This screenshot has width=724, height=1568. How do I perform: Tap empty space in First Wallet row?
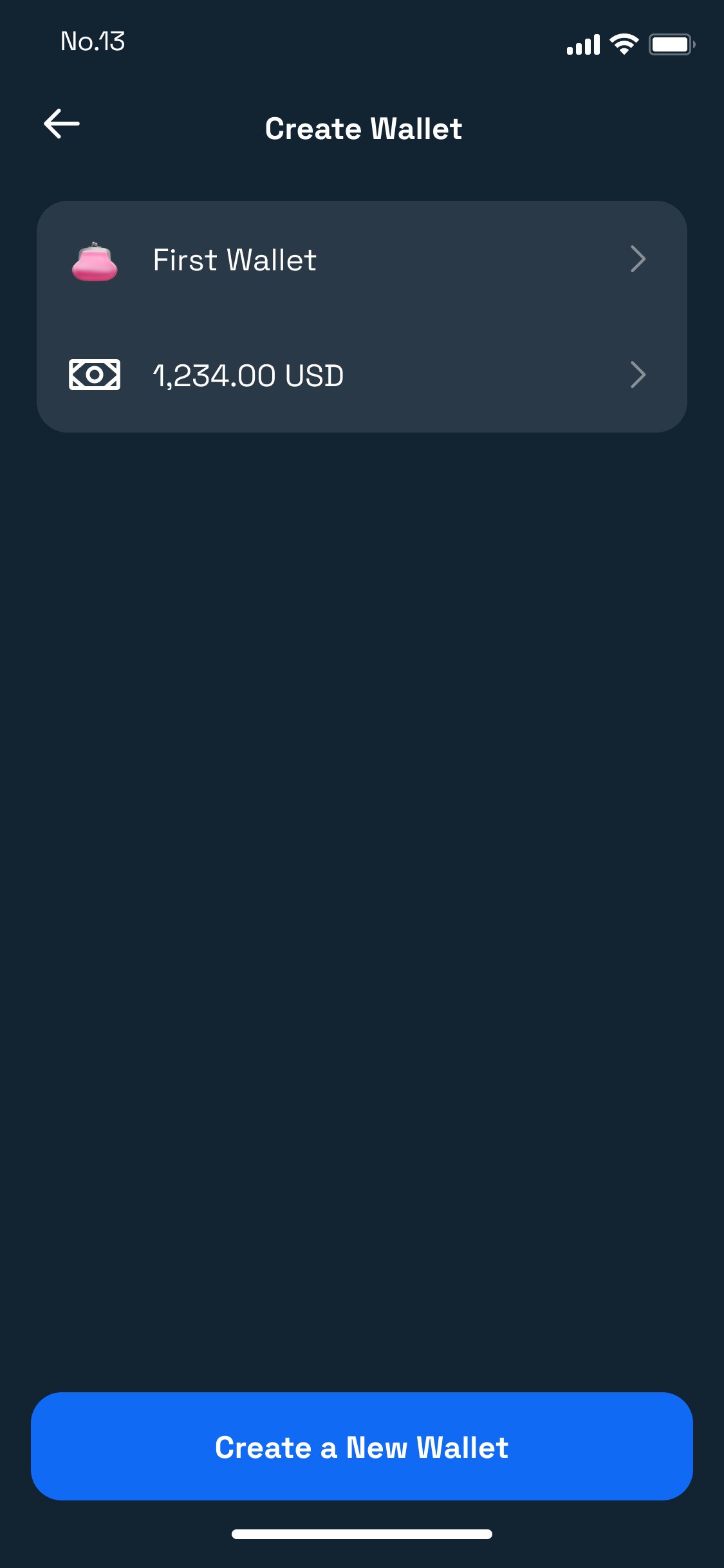(470, 260)
